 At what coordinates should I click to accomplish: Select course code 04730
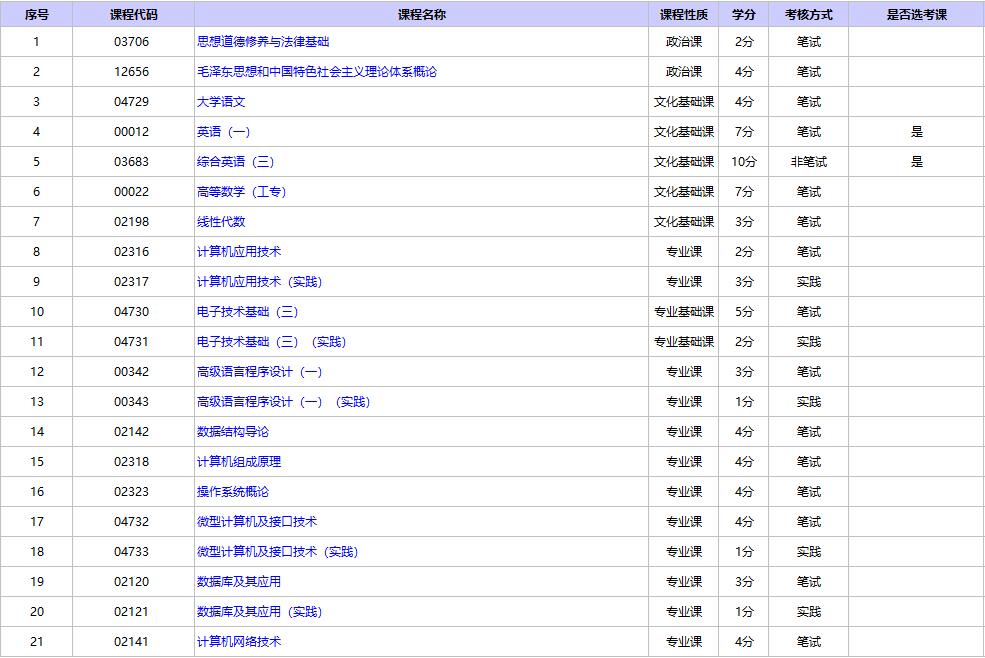click(132, 312)
